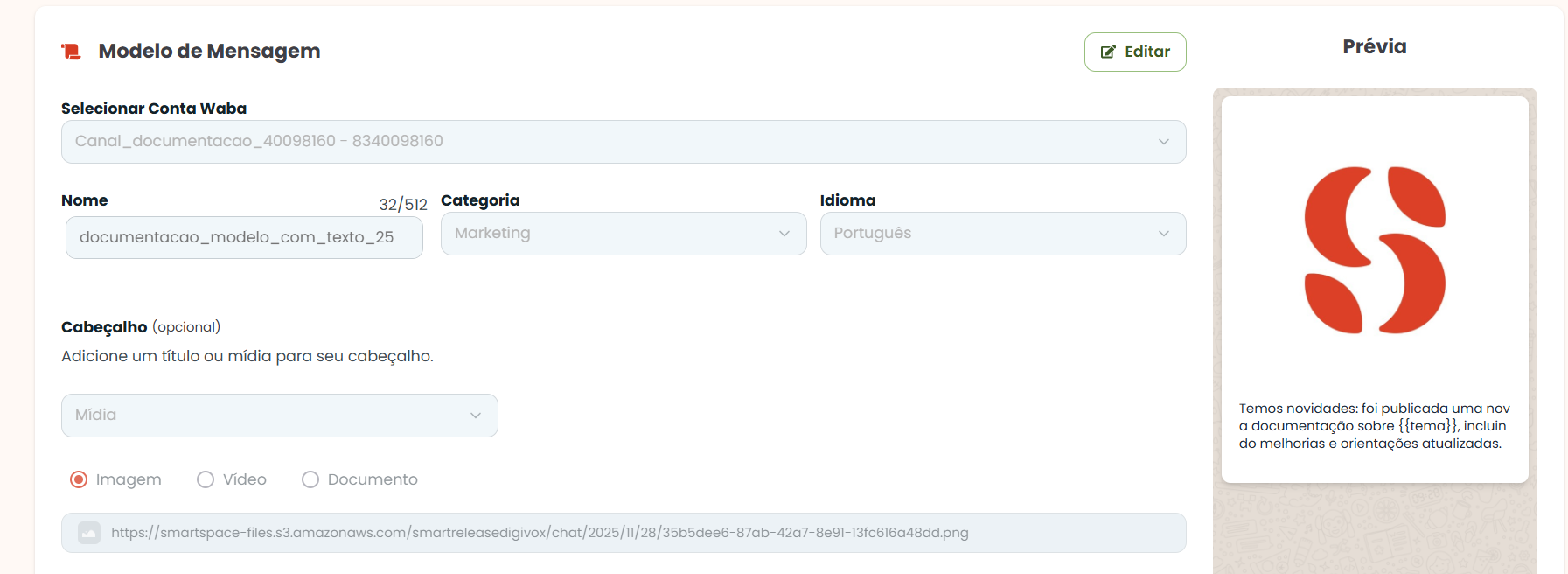The width and height of the screenshot is (1568, 574).
Task: Click the chevron in the Categoria field
Action: pos(784,234)
